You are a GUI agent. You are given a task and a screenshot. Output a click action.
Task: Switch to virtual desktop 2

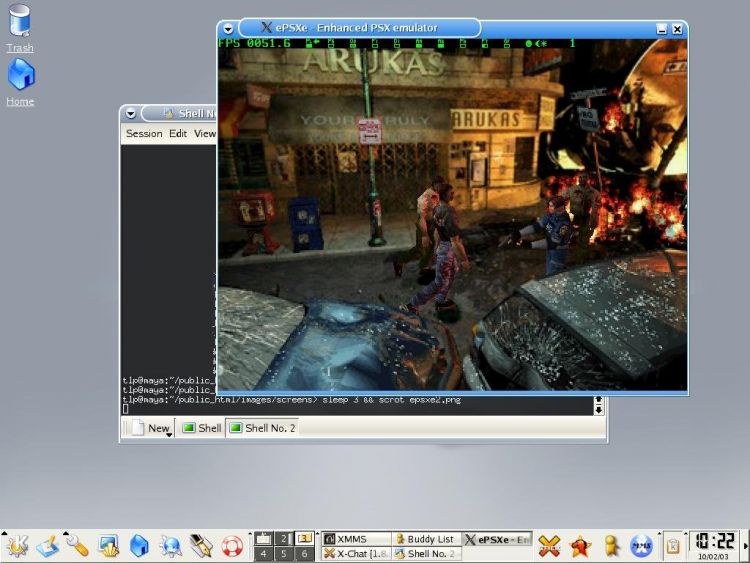(284, 539)
